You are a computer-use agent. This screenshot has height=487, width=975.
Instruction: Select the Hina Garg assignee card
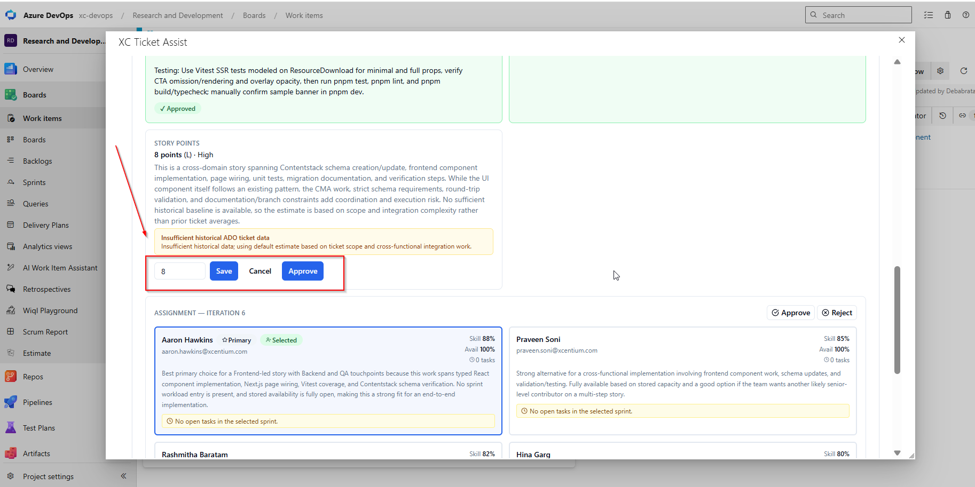pyautogui.click(x=683, y=452)
